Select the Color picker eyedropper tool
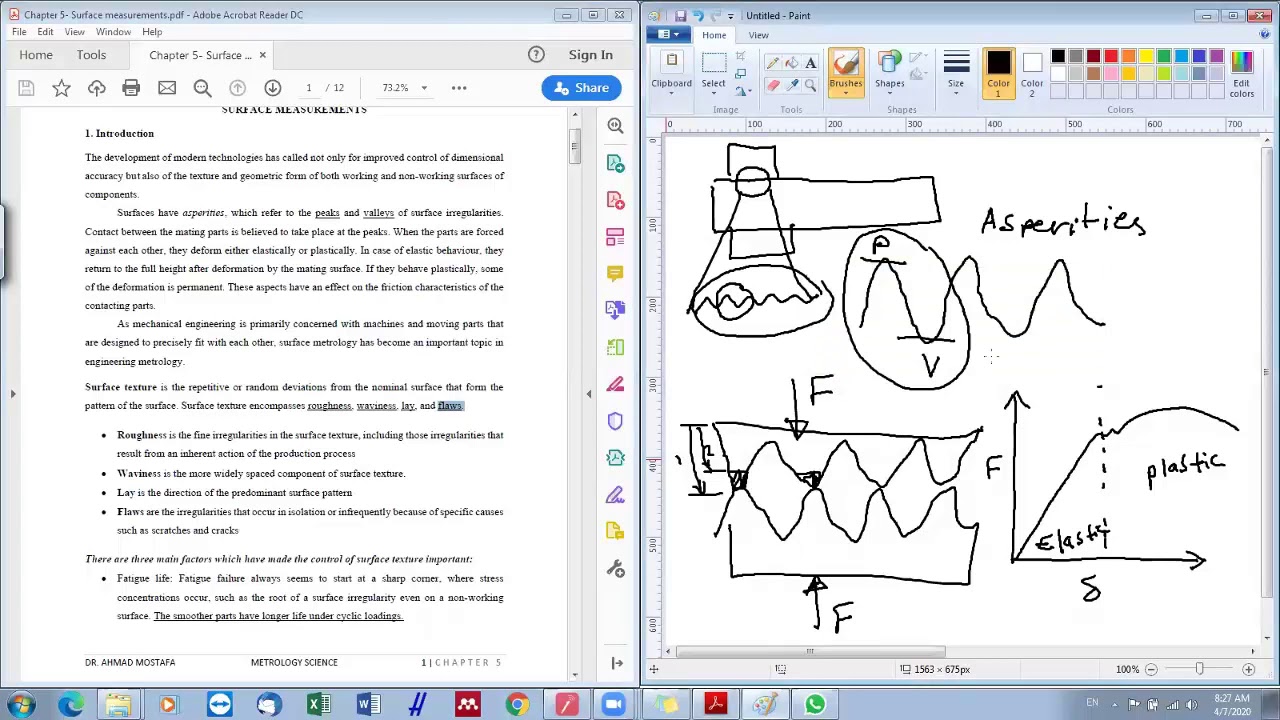 792,85
